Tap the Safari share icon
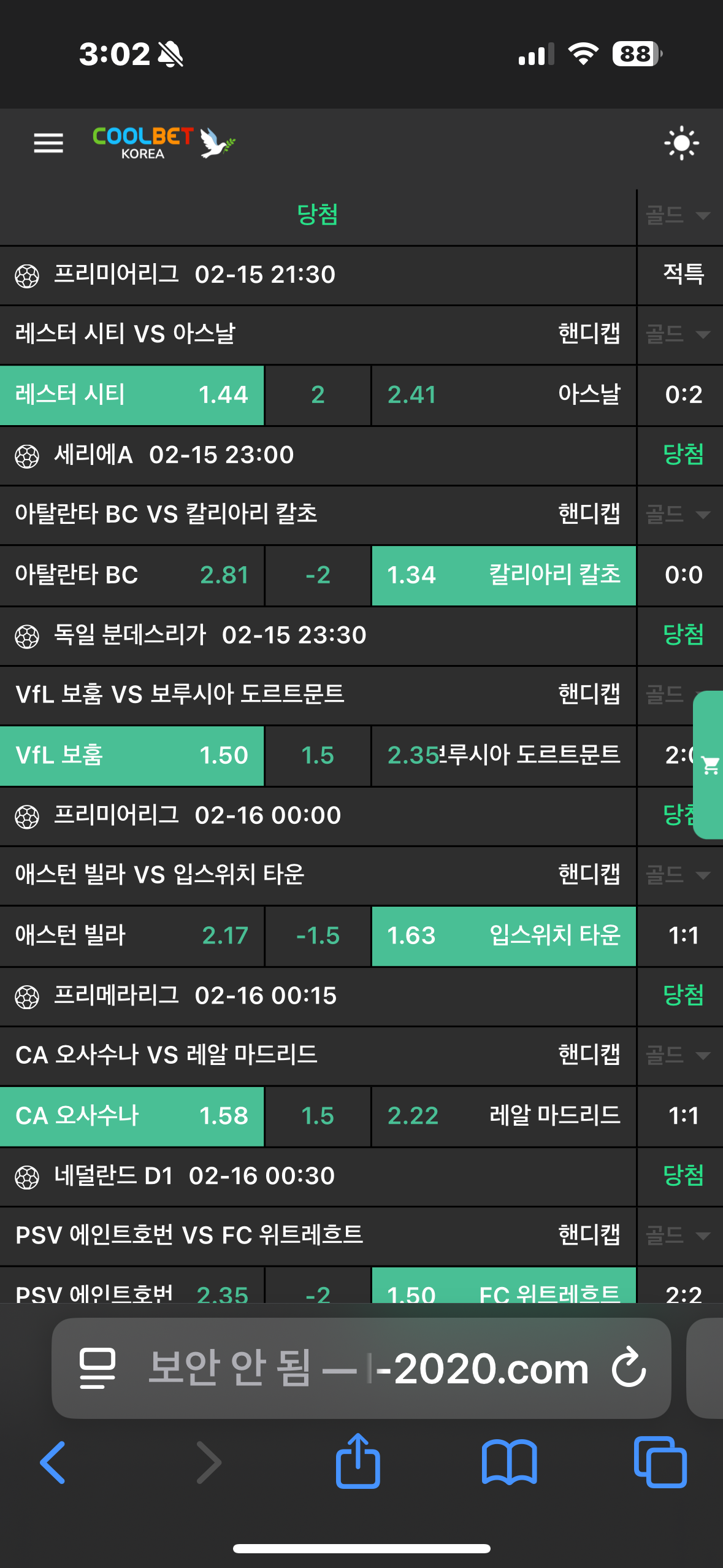The height and width of the screenshot is (1568, 723). (358, 1462)
